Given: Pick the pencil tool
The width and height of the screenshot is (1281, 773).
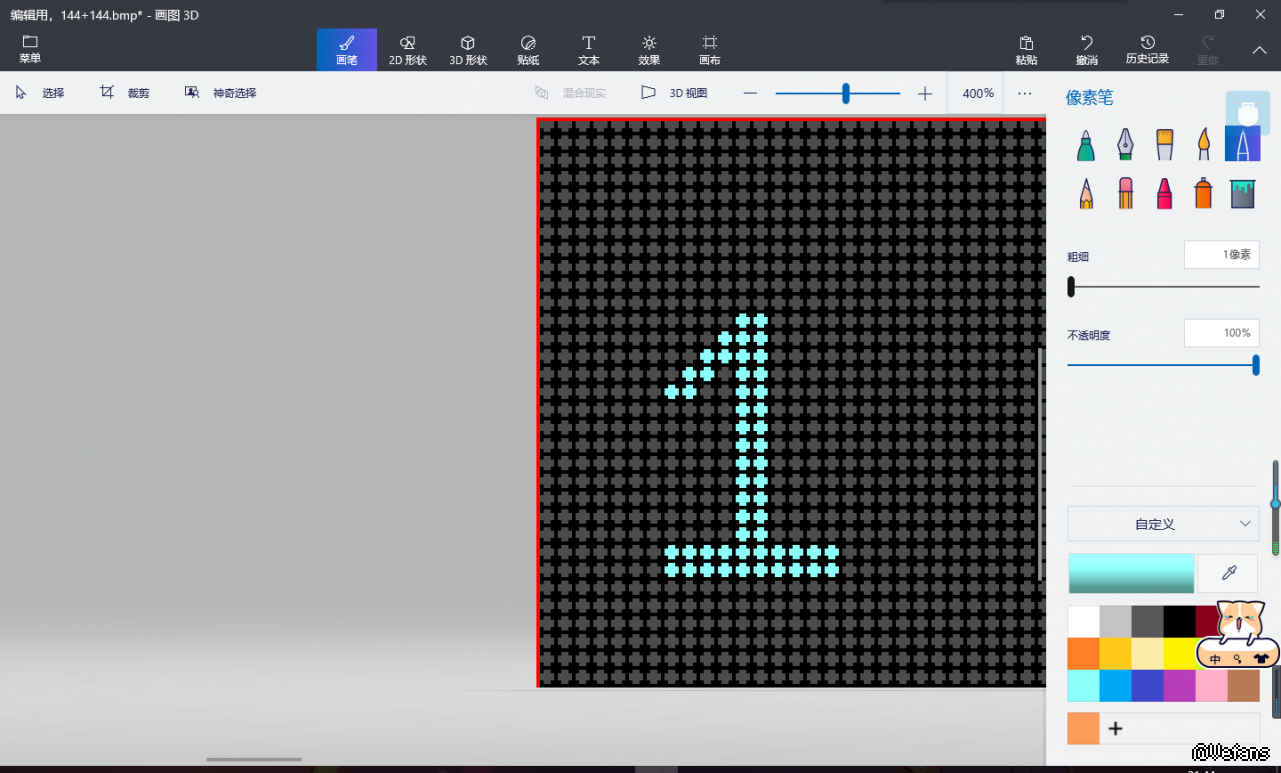Looking at the screenshot, I should (1086, 193).
